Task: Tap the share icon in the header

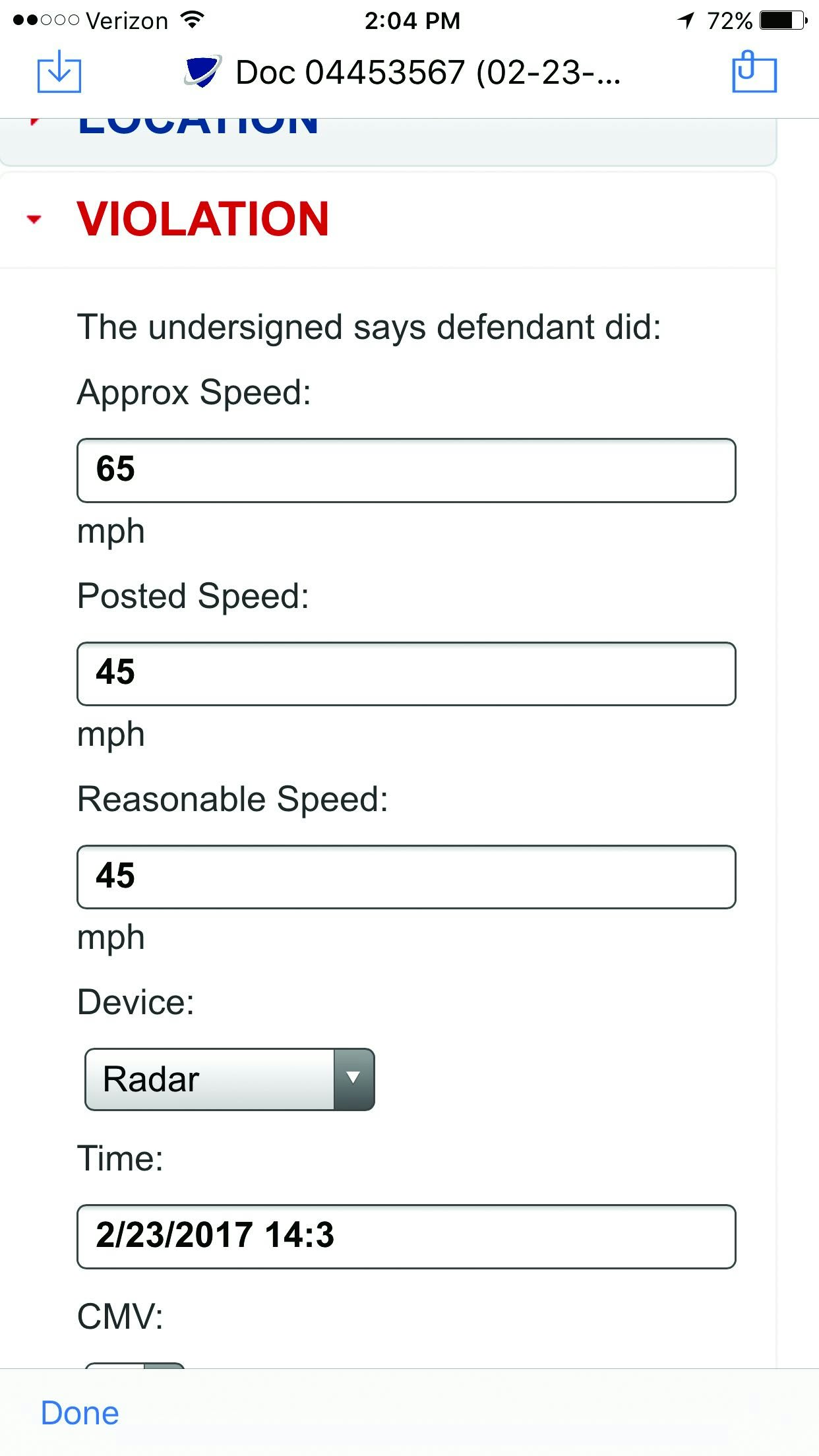Action: (754, 71)
